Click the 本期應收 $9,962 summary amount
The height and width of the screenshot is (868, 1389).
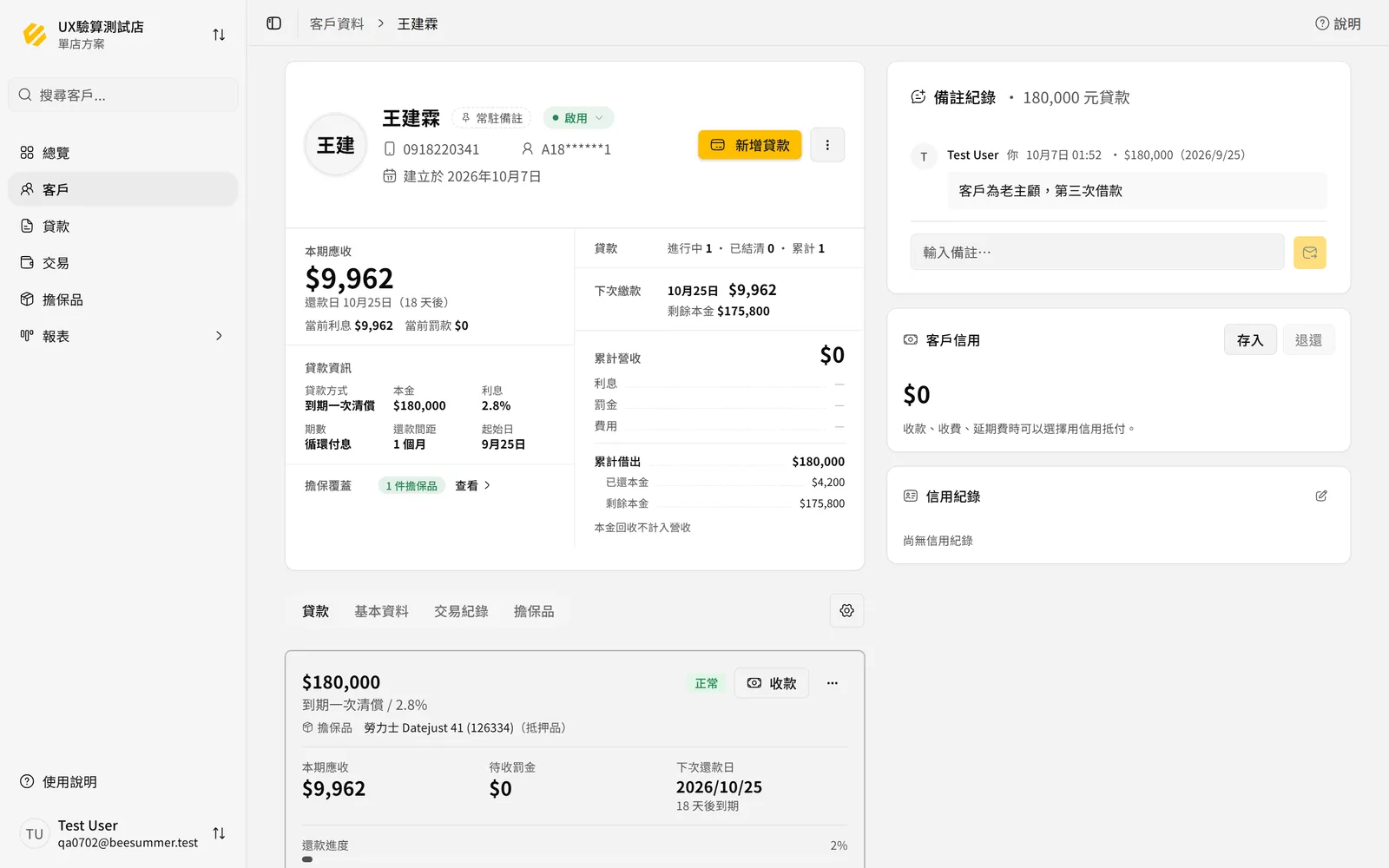point(349,279)
